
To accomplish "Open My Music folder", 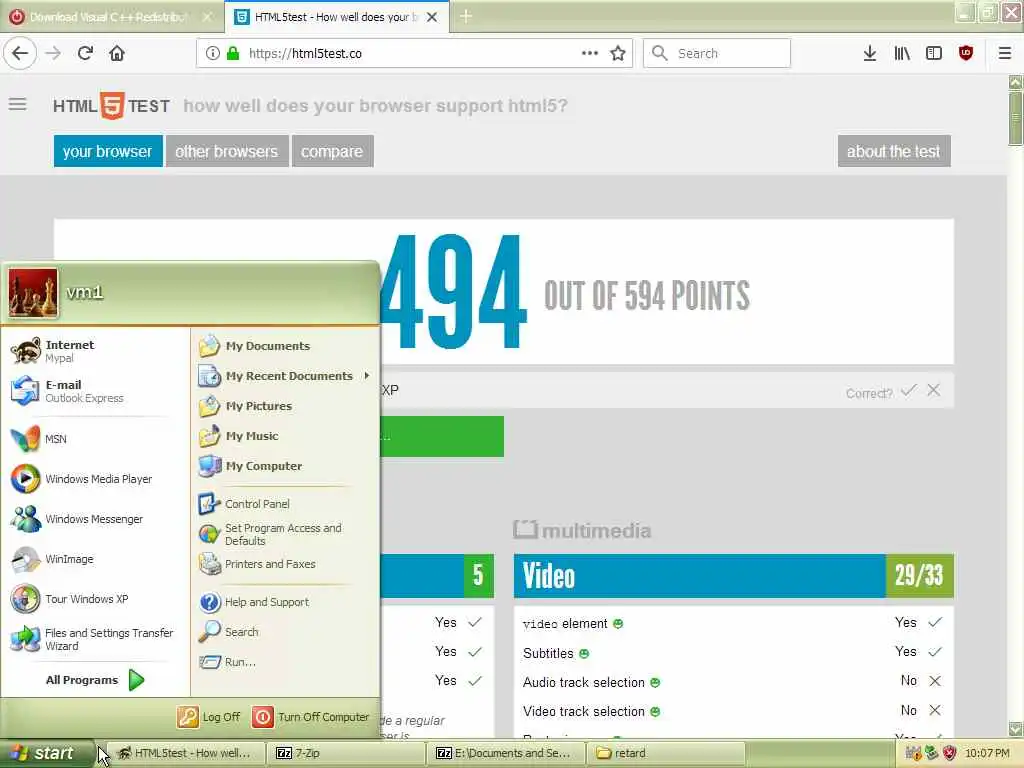I will [x=285, y=436].
